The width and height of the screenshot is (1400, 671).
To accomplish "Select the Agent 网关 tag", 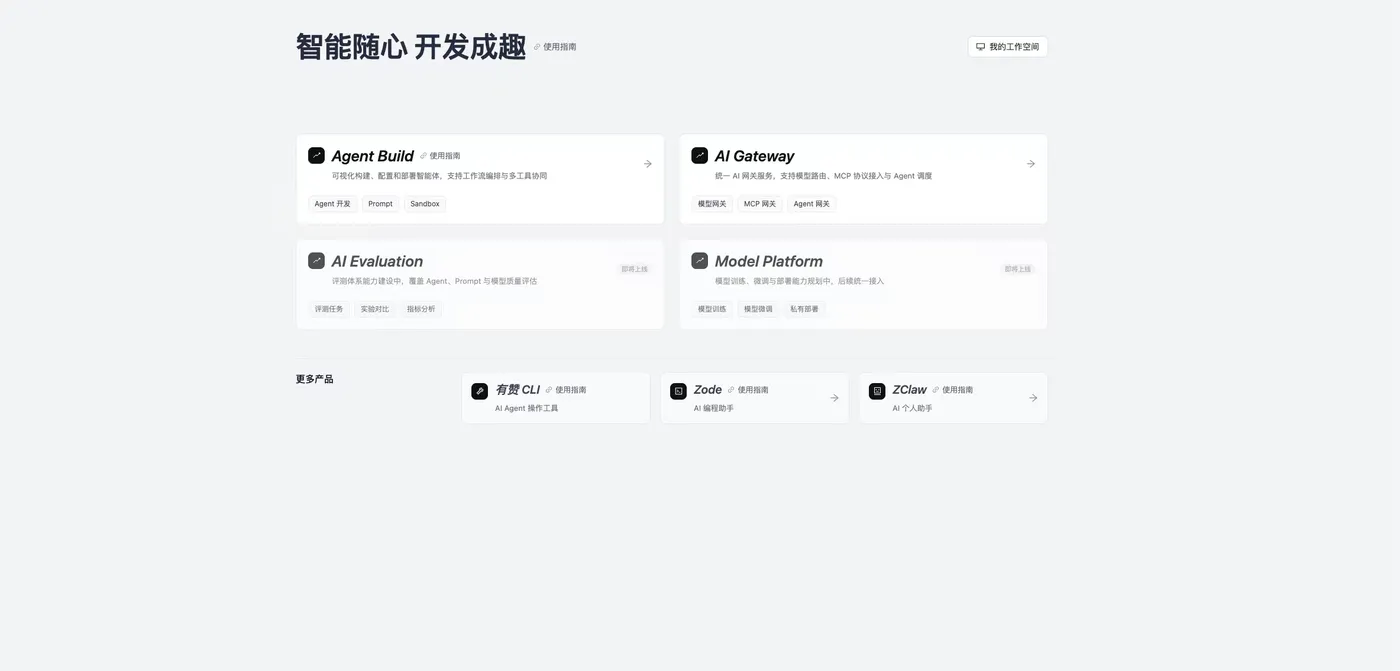I will pos(812,204).
